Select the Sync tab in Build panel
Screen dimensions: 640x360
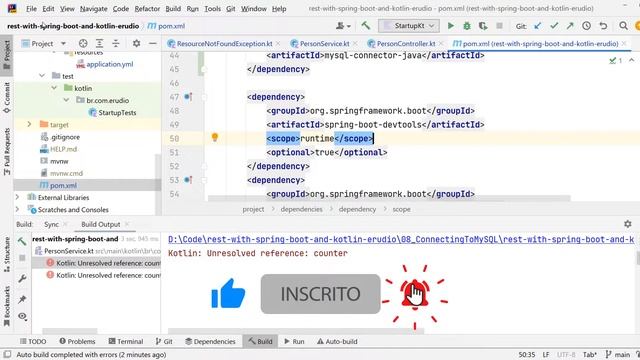(x=51, y=224)
